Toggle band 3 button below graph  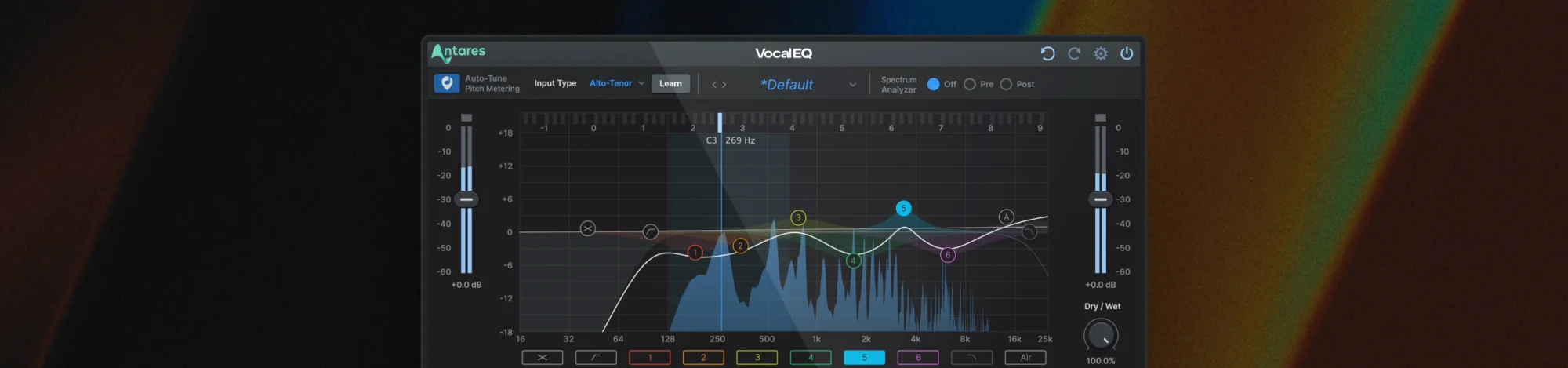coord(757,358)
